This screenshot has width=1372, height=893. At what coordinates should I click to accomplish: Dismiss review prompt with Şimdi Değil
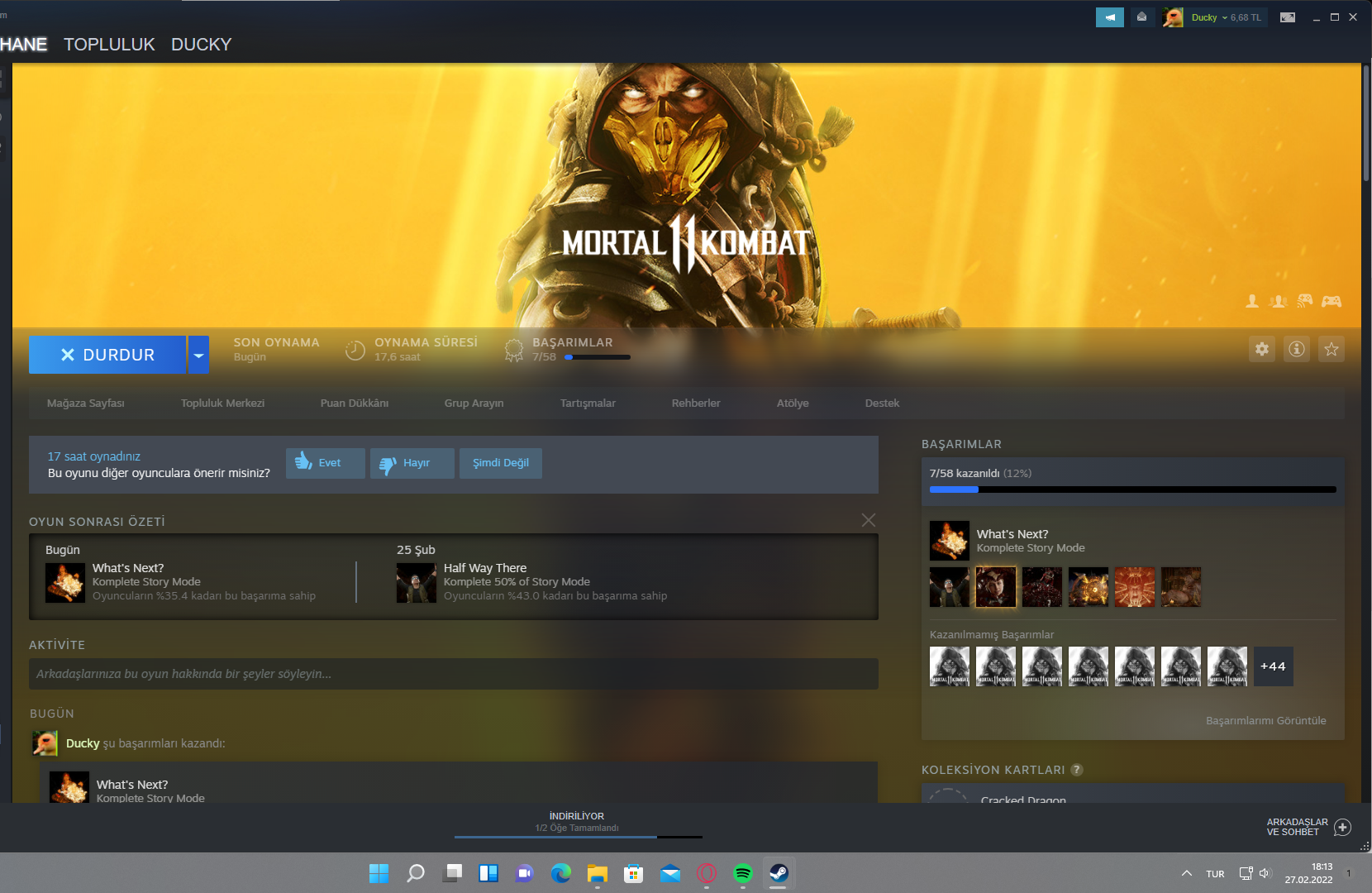501,463
